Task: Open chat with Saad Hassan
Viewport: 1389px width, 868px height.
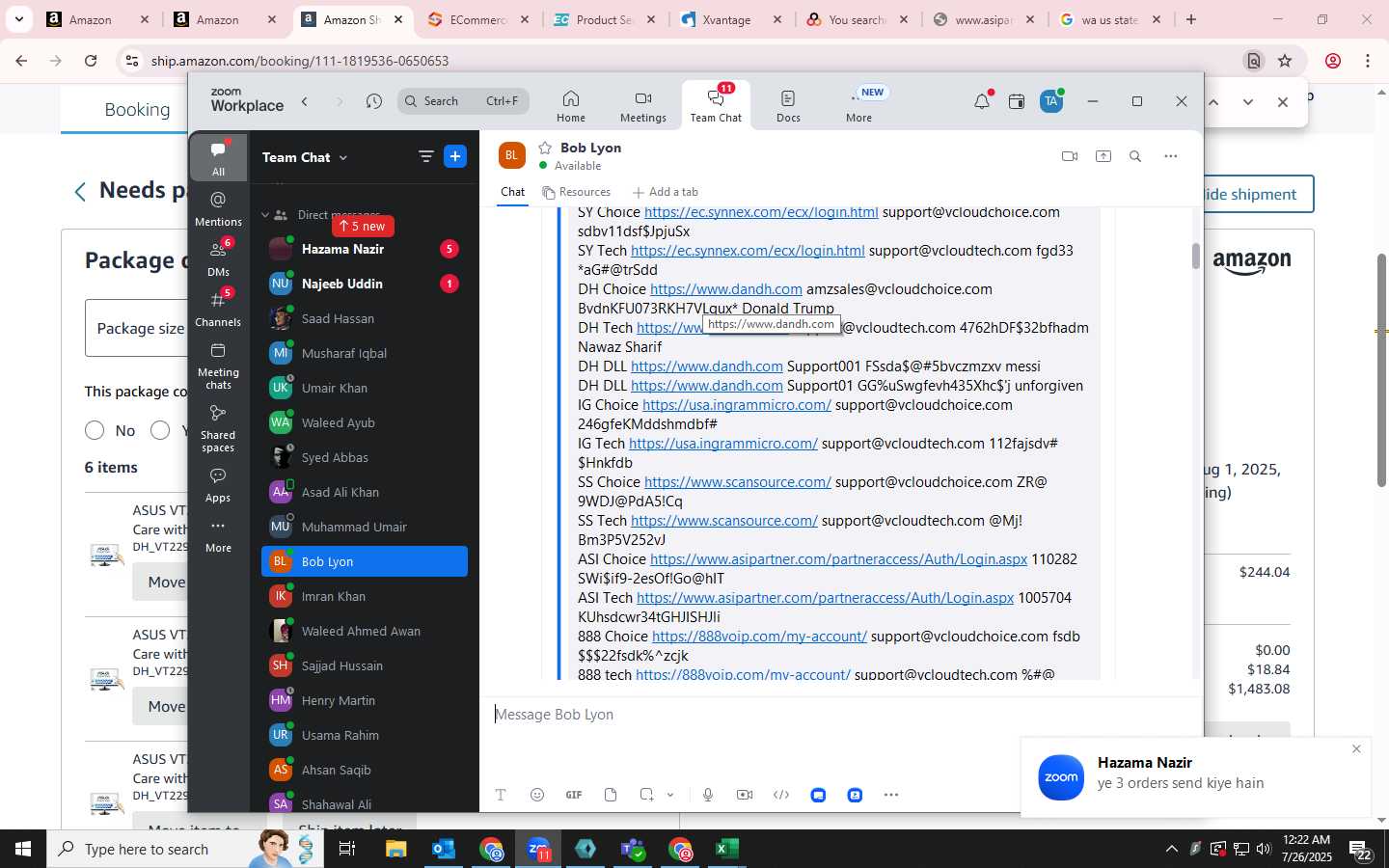Action: (365, 318)
